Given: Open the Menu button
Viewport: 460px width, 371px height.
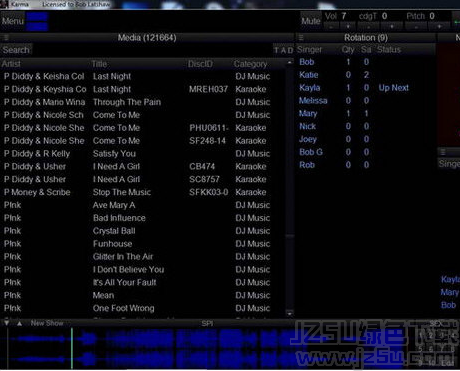Looking at the screenshot, I should click(x=13, y=21).
